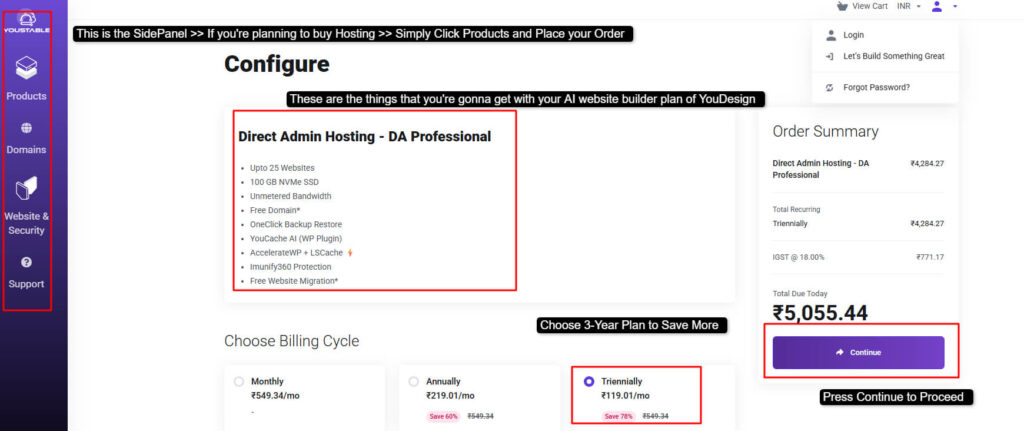Click the ₹5,055.44 total due amount
1024x431 pixels.
pyautogui.click(x=820, y=313)
